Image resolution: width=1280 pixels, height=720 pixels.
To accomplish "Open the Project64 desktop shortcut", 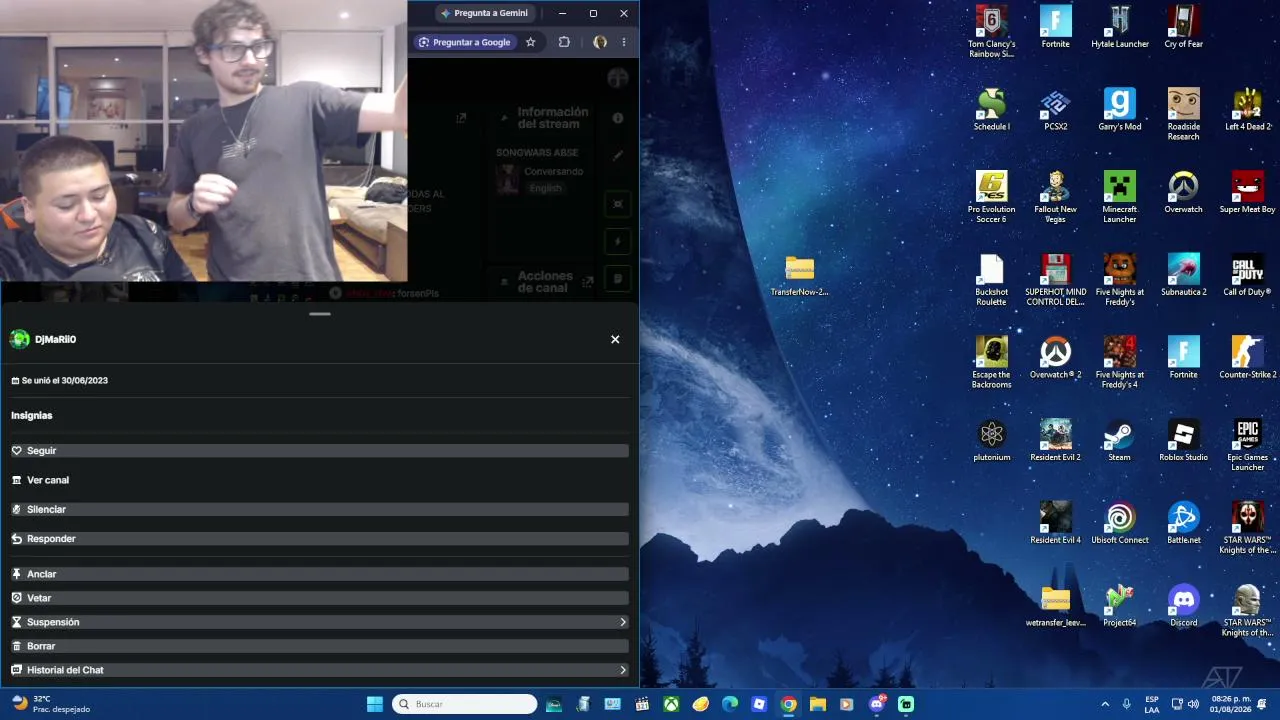I will (x=1119, y=607).
